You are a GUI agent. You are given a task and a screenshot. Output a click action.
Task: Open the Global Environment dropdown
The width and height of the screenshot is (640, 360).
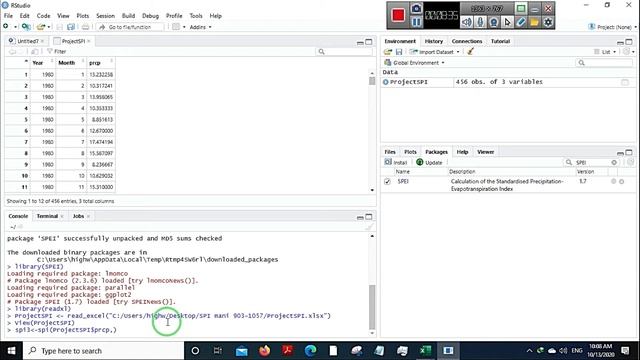coord(415,63)
